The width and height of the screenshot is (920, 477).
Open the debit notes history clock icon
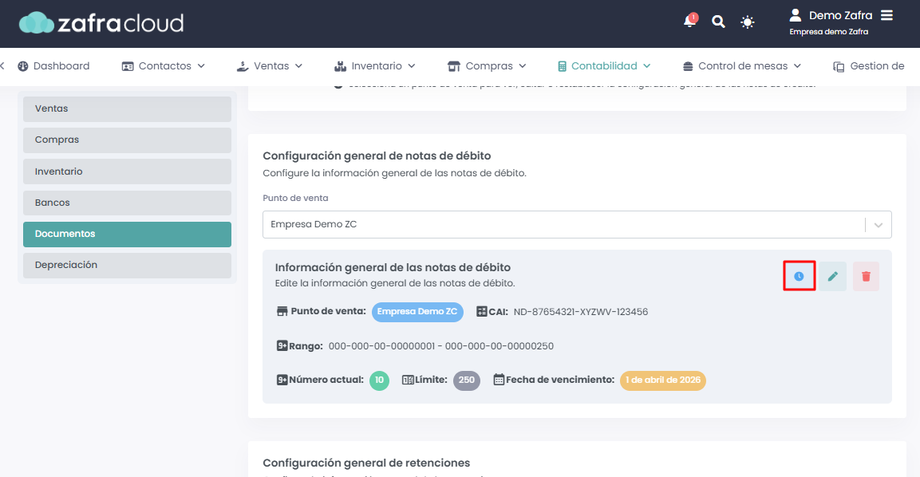point(799,276)
